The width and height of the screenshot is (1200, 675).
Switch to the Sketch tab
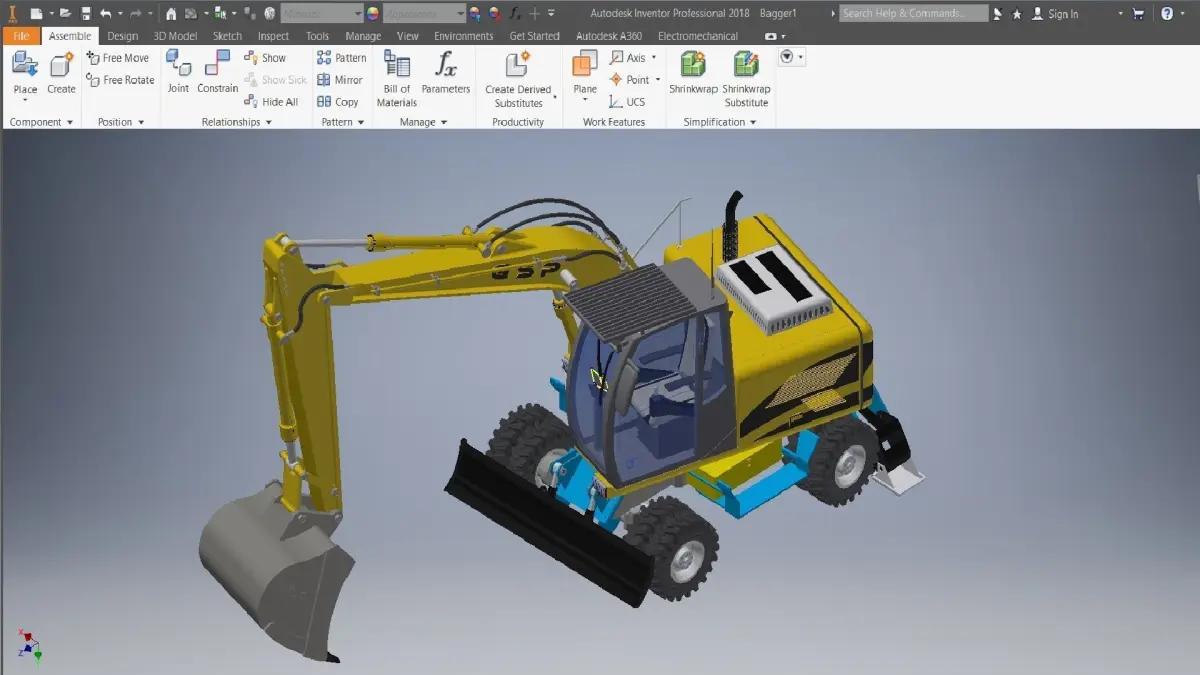[227, 36]
